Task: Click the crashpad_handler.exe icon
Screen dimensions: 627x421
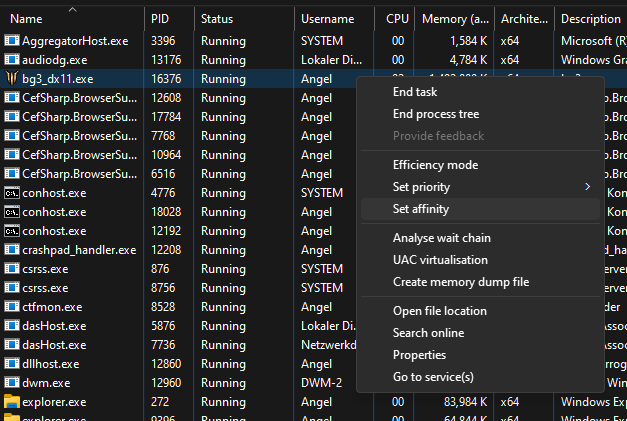Action: pos(11,249)
